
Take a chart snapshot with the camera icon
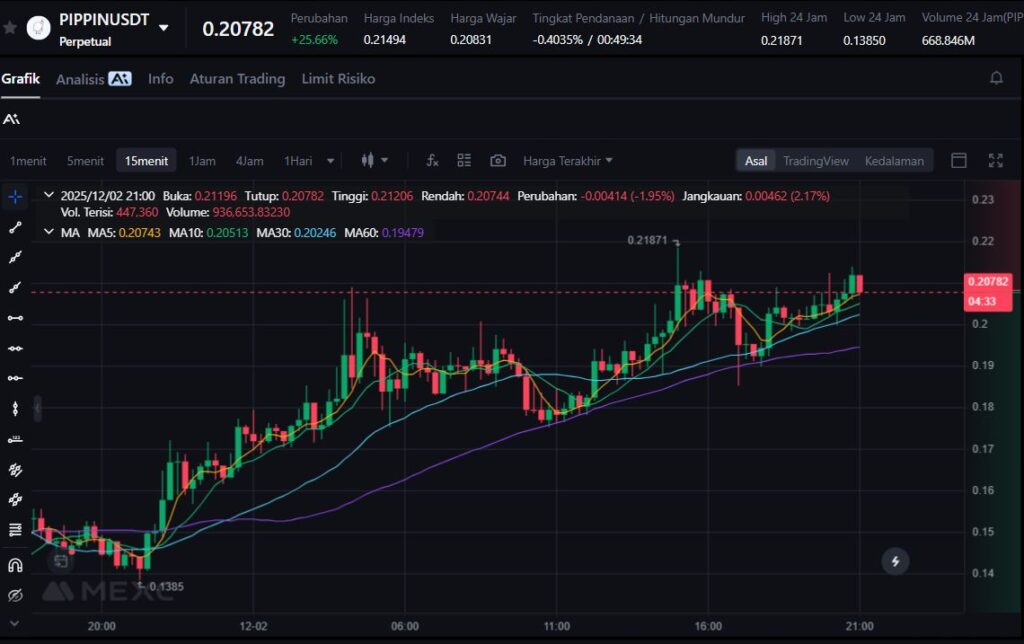point(498,160)
